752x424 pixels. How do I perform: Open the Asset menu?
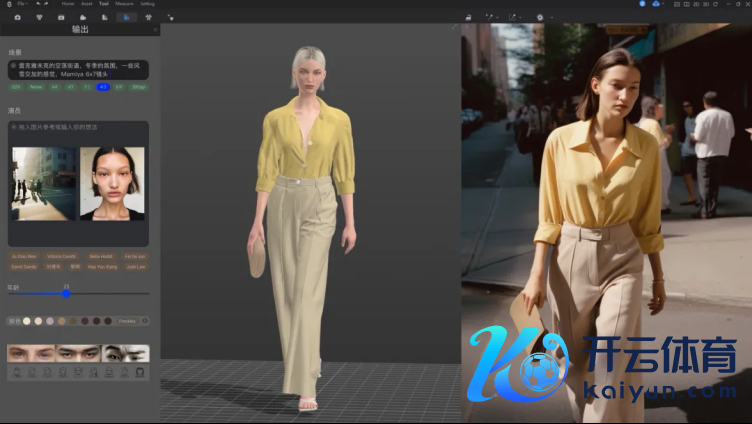(85, 4)
